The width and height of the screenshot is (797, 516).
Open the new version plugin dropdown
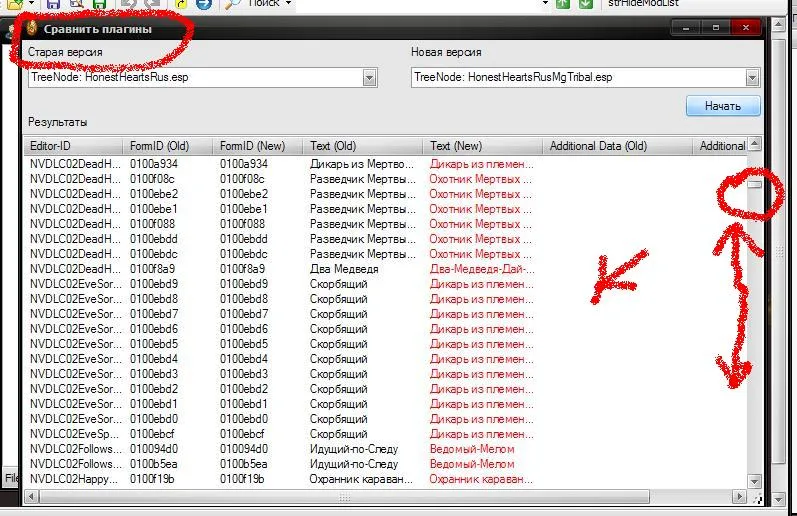tap(752, 78)
